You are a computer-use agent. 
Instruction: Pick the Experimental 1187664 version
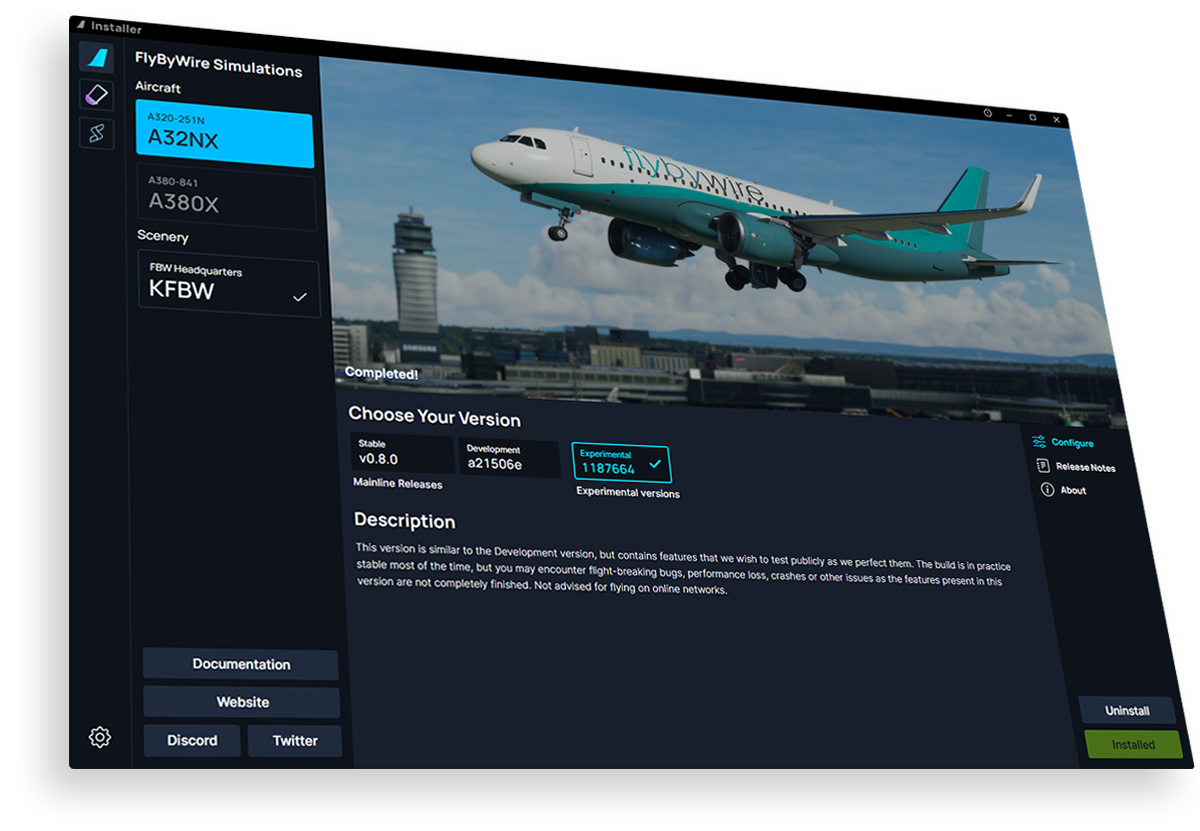pyautogui.click(x=621, y=463)
